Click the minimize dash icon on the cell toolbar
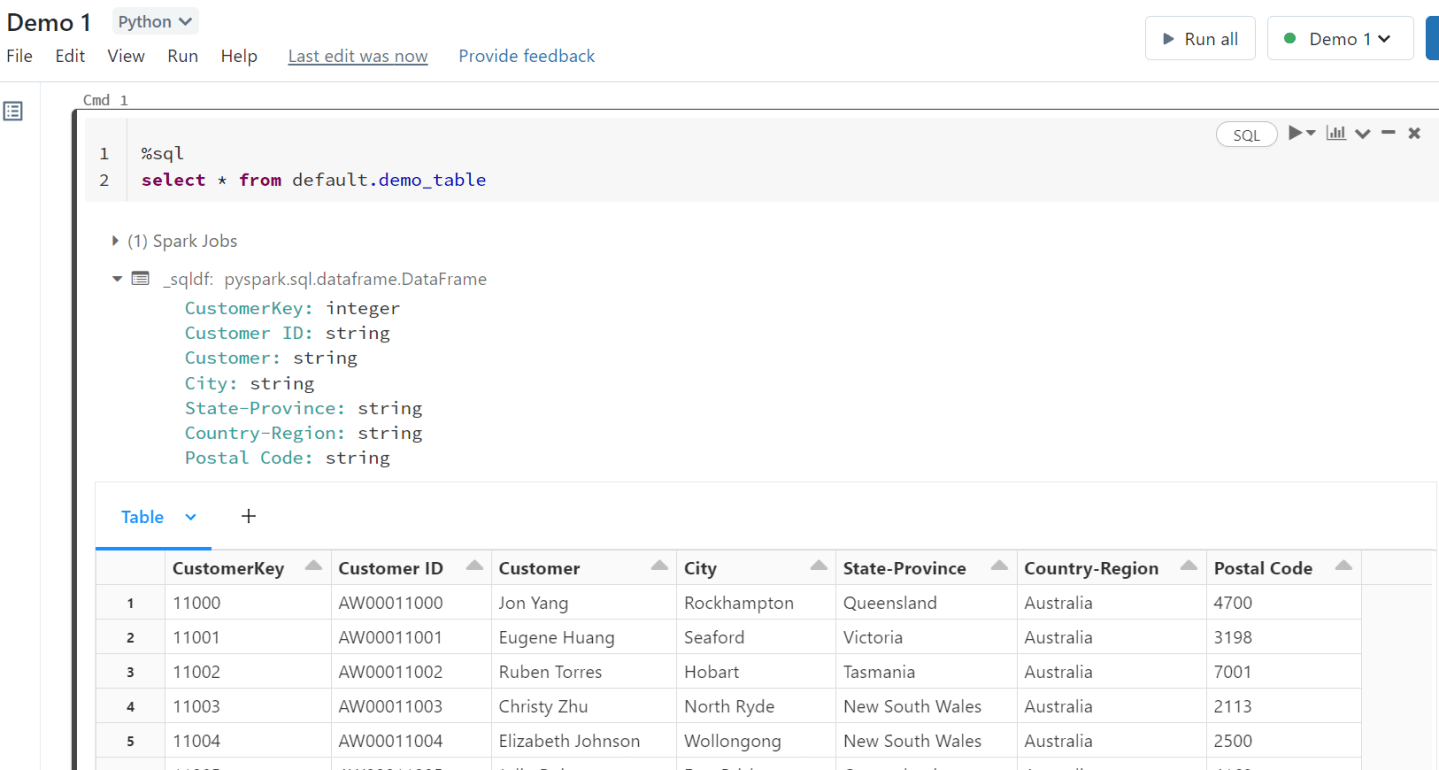1439x770 pixels. (x=1388, y=132)
